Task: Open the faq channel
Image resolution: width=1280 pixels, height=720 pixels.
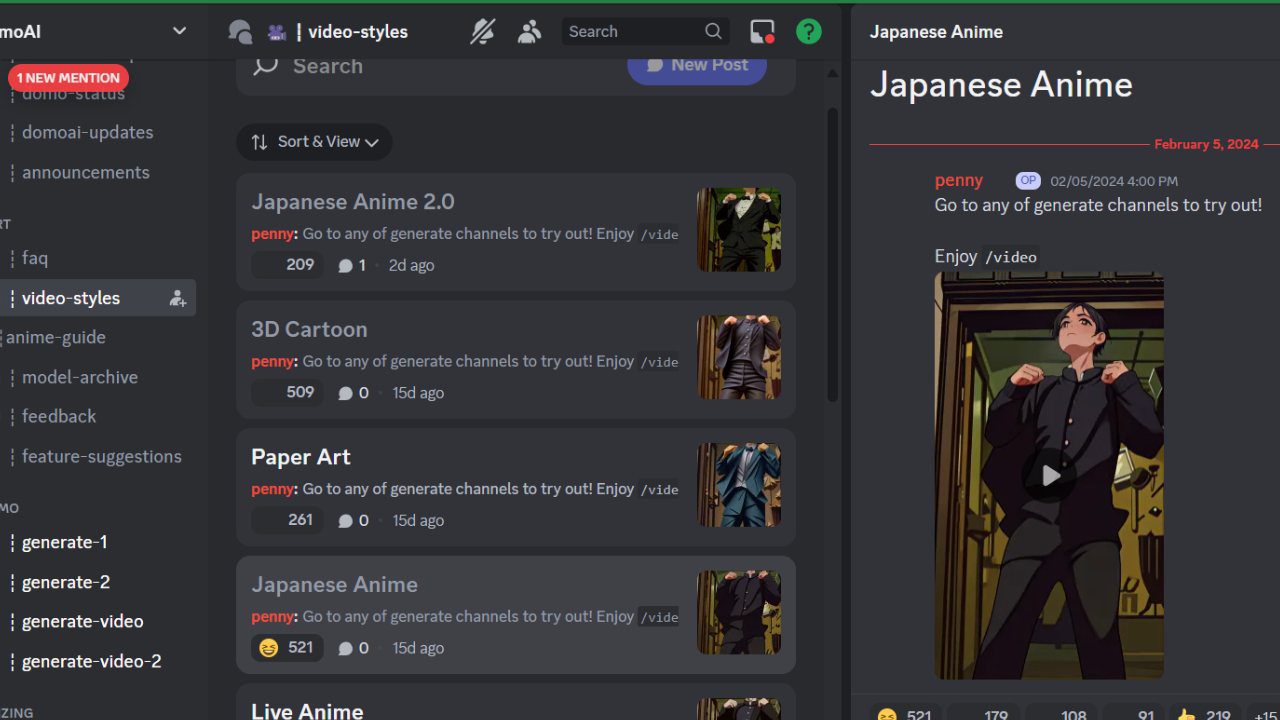Action: 35,258
